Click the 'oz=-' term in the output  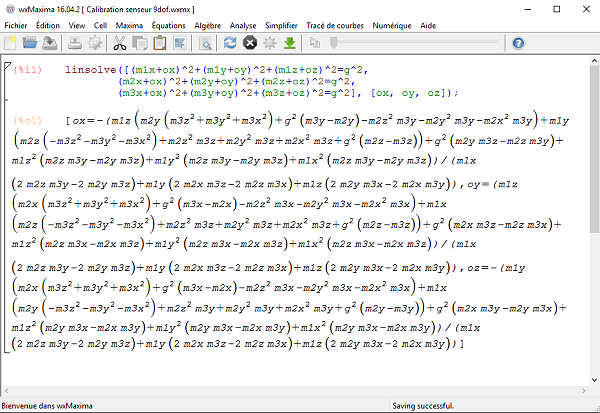[482, 268]
